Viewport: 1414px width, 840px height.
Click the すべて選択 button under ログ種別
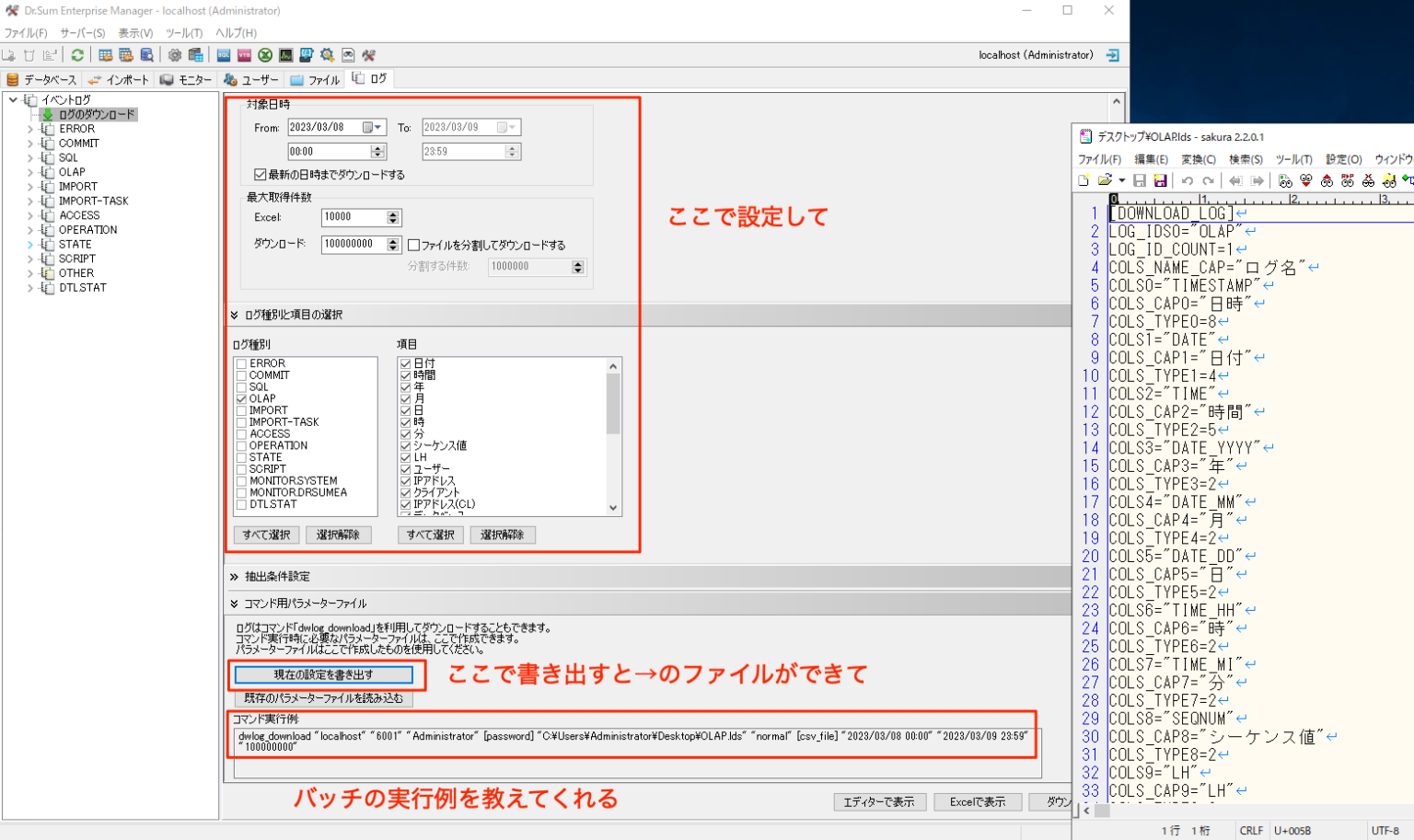pyautogui.click(x=265, y=535)
